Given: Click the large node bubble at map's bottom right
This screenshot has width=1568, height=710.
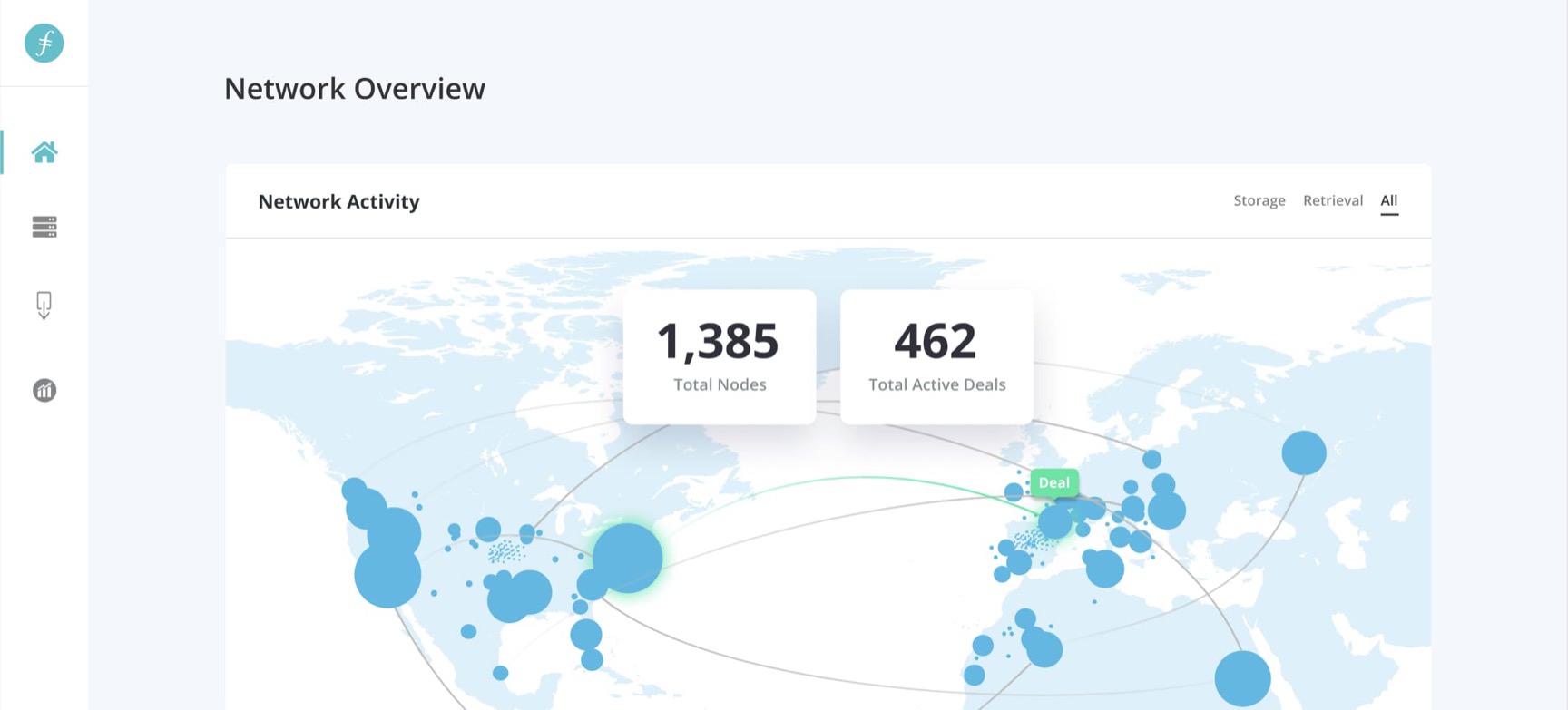Looking at the screenshot, I should [x=1242, y=678].
